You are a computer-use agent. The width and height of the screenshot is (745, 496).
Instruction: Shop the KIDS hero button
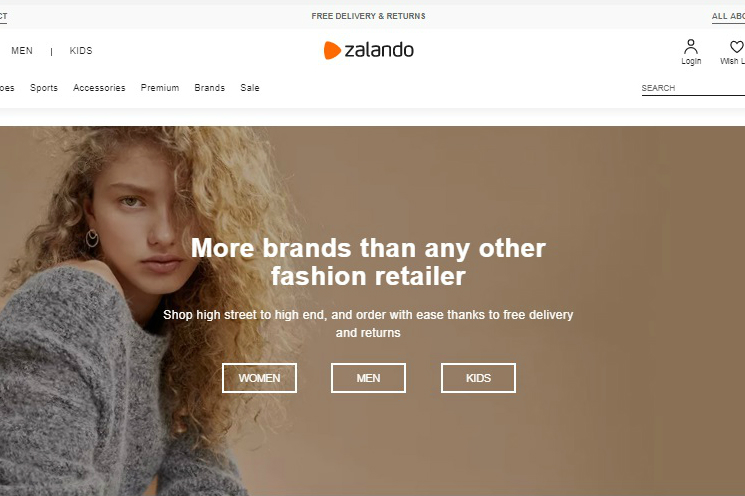point(478,378)
